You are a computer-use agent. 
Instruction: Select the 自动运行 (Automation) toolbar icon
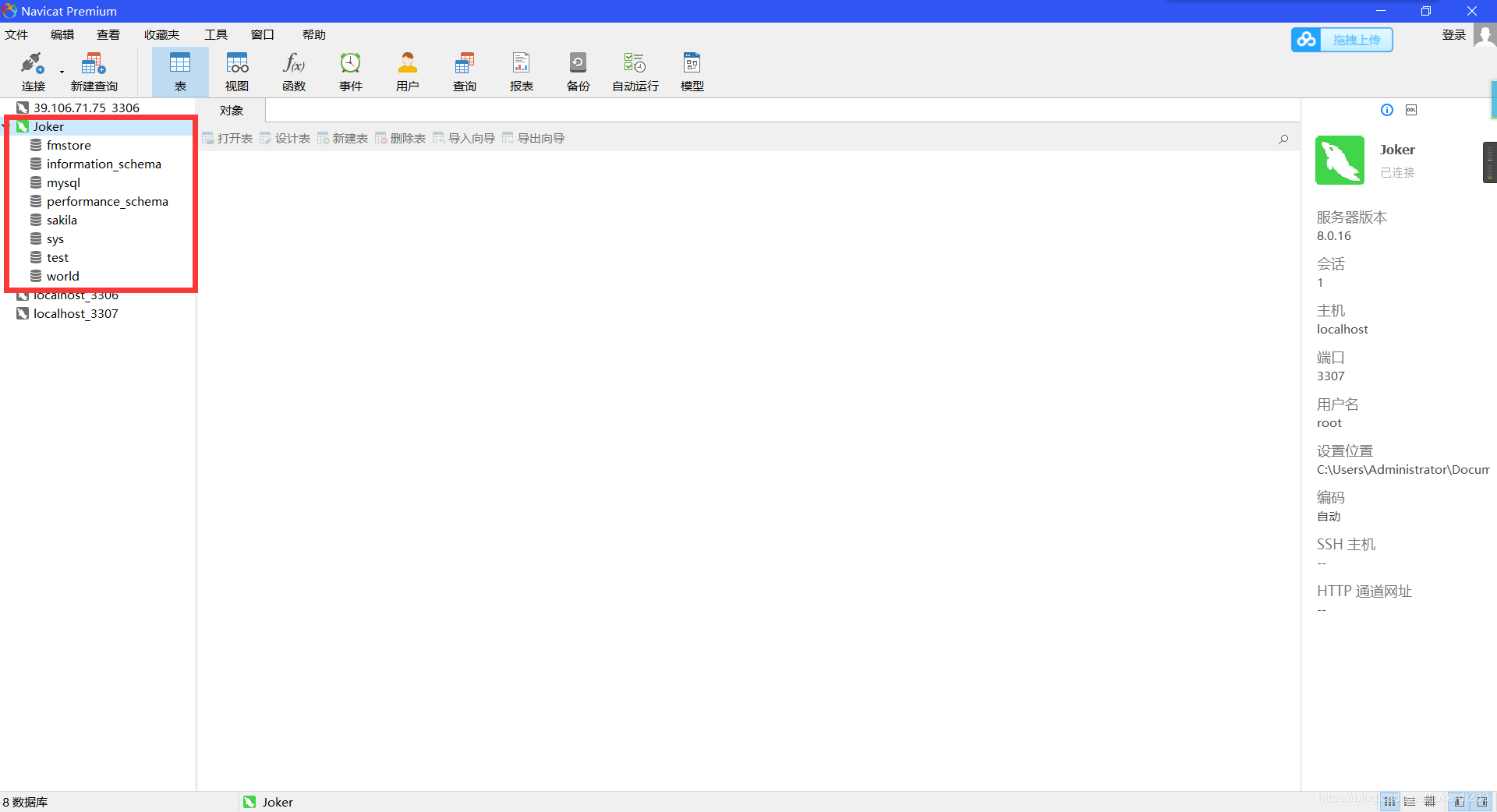pyautogui.click(x=635, y=72)
